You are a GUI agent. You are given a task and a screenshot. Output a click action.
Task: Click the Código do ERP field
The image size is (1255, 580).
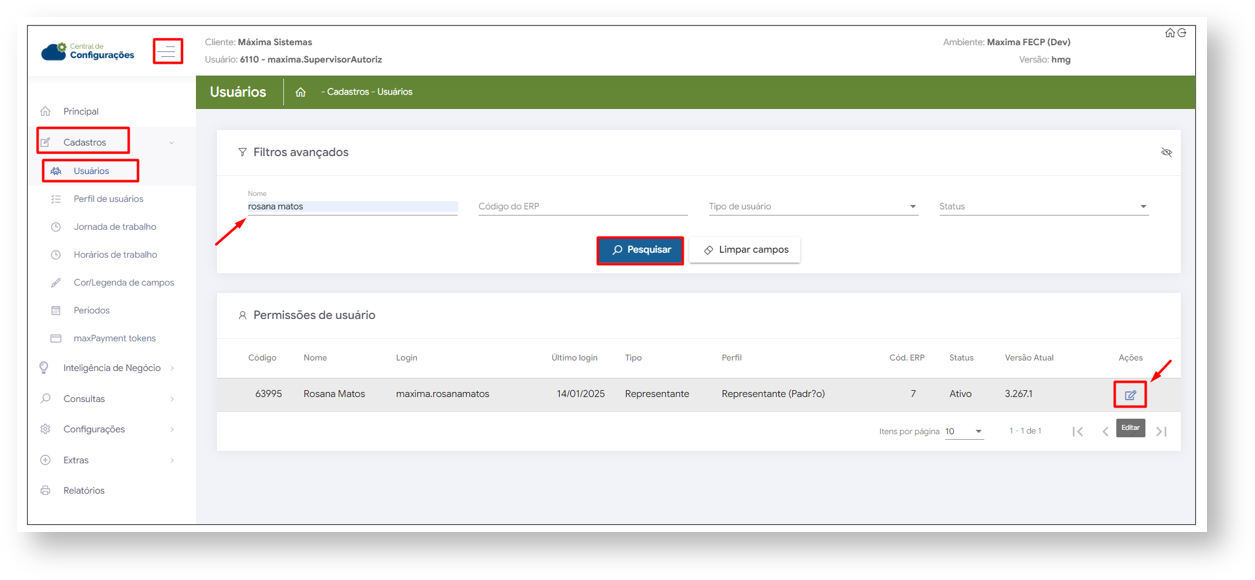click(x=582, y=207)
